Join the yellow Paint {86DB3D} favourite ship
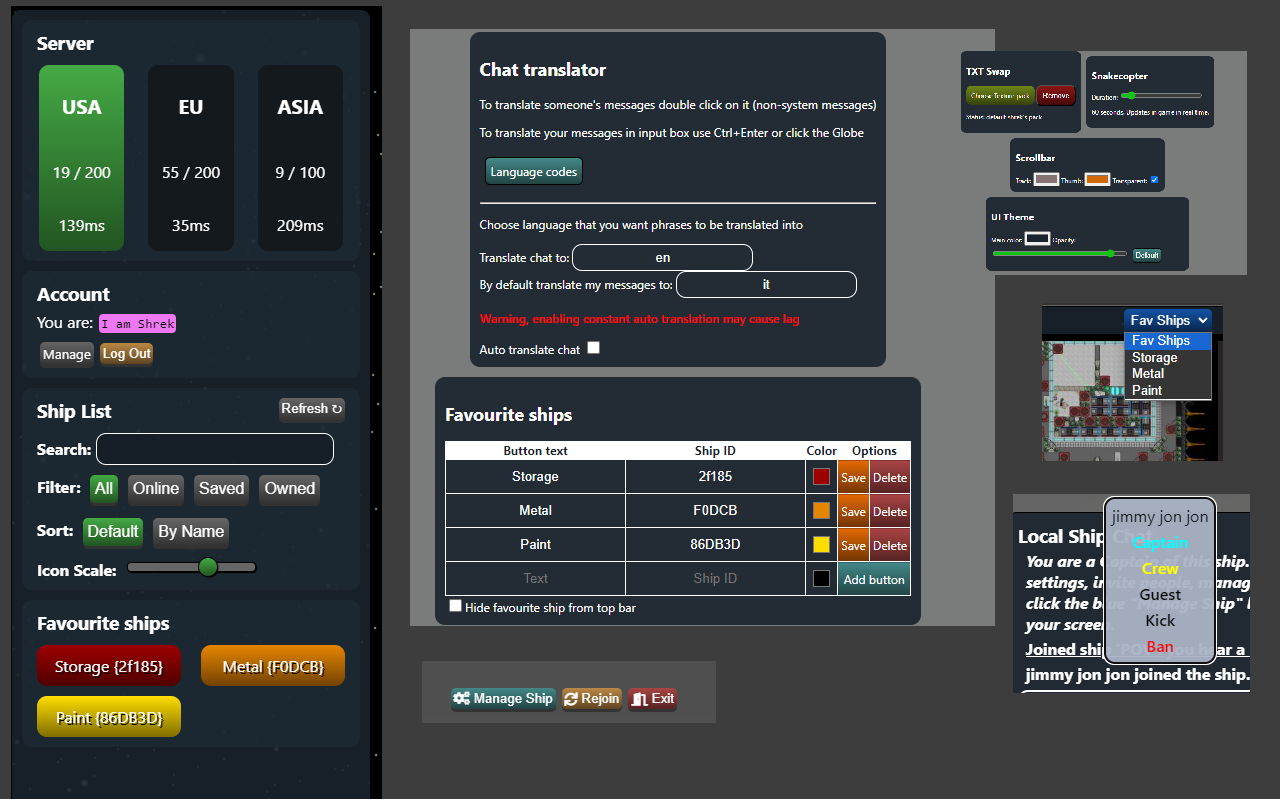 tap(109, 717)
